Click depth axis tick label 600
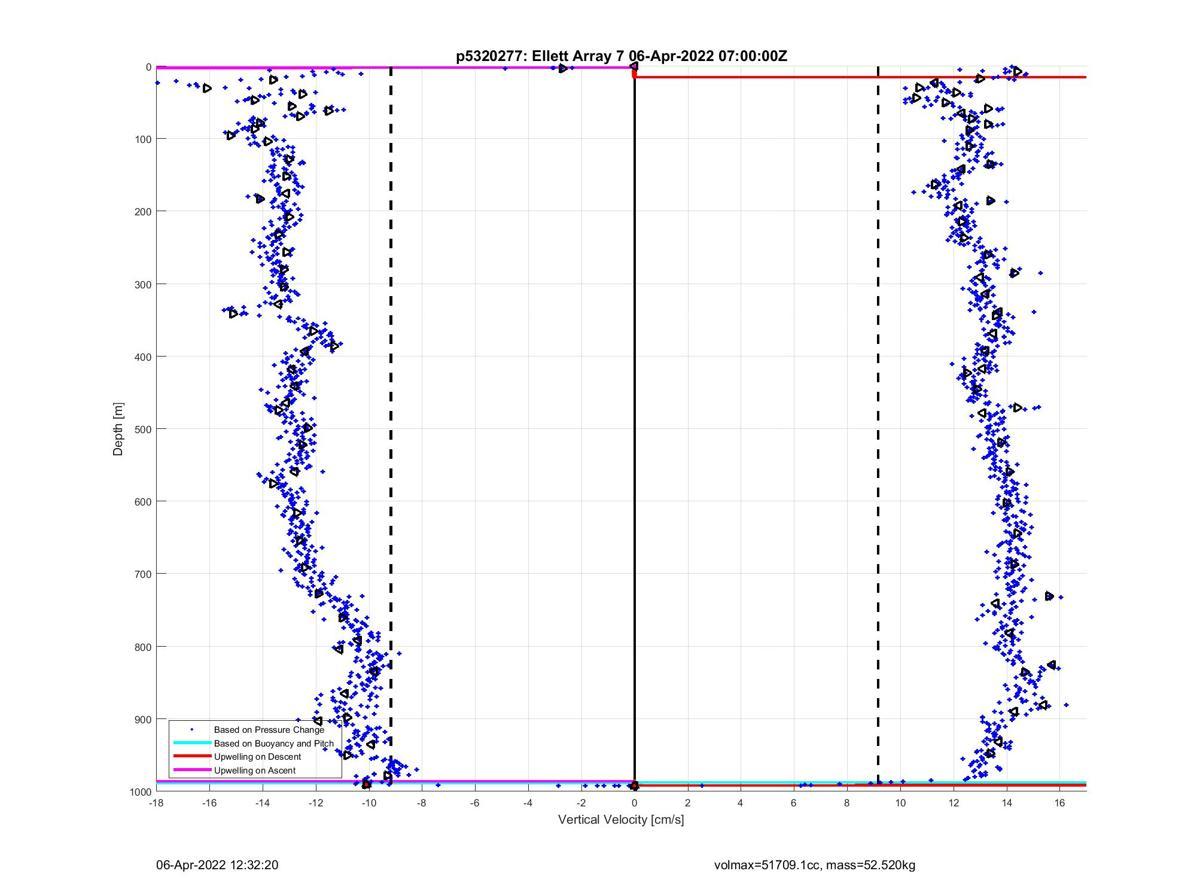 coord(142,501)
